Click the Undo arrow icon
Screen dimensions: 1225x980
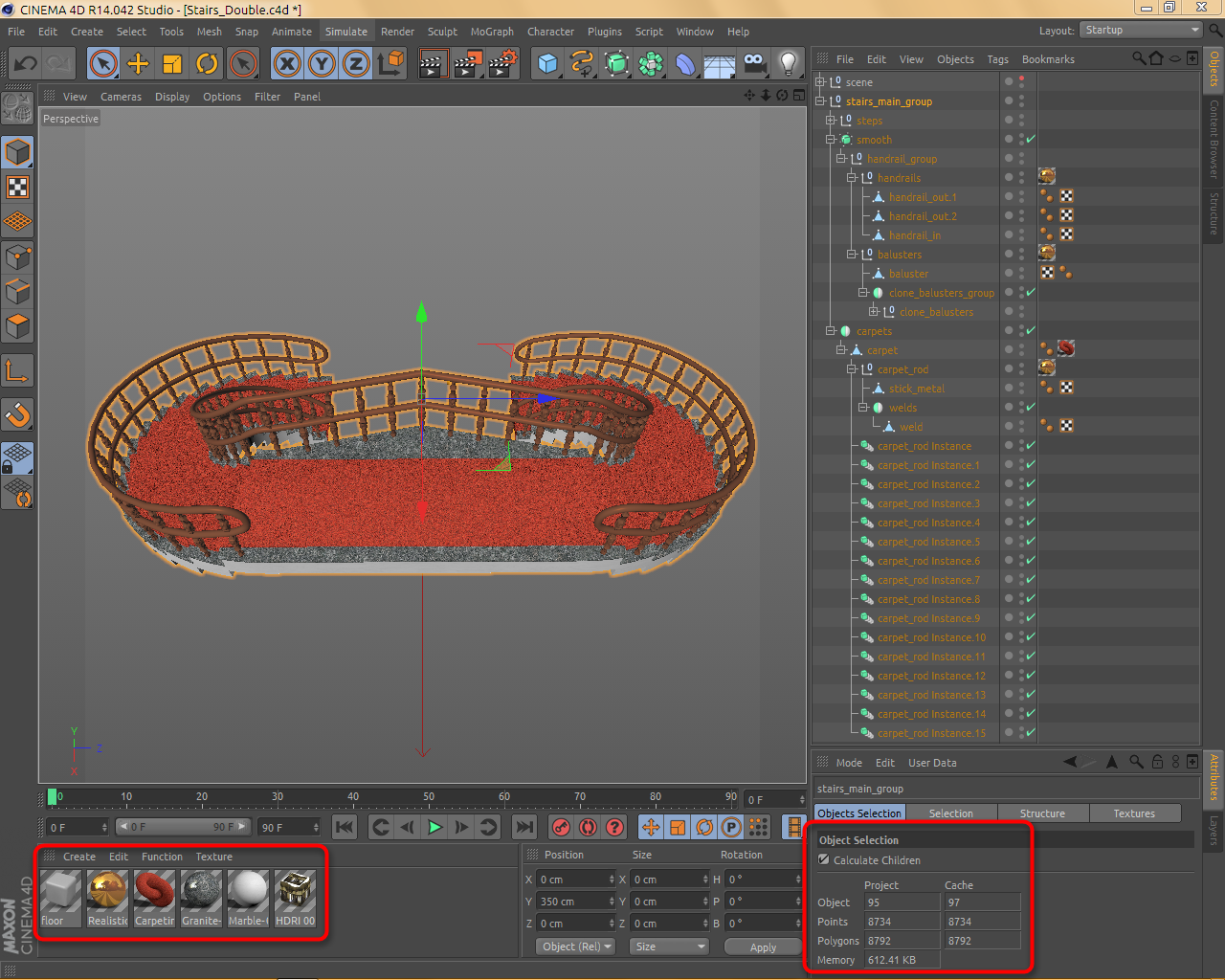coord(25,64)
